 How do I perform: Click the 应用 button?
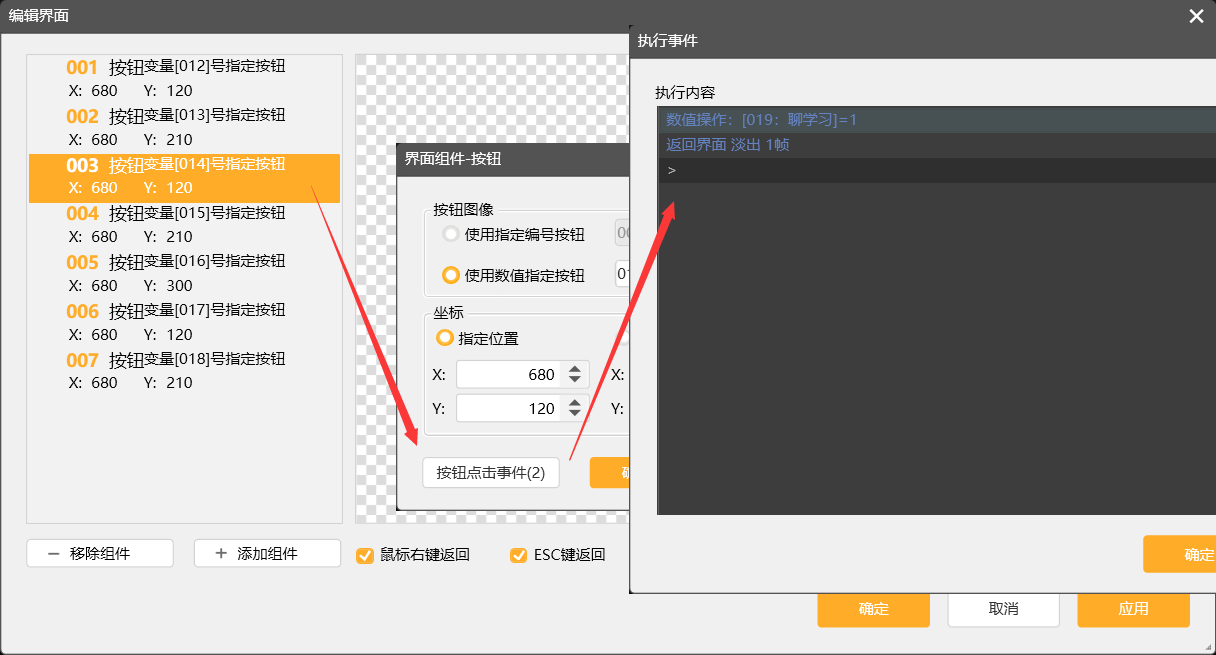tap(1133, 609)
